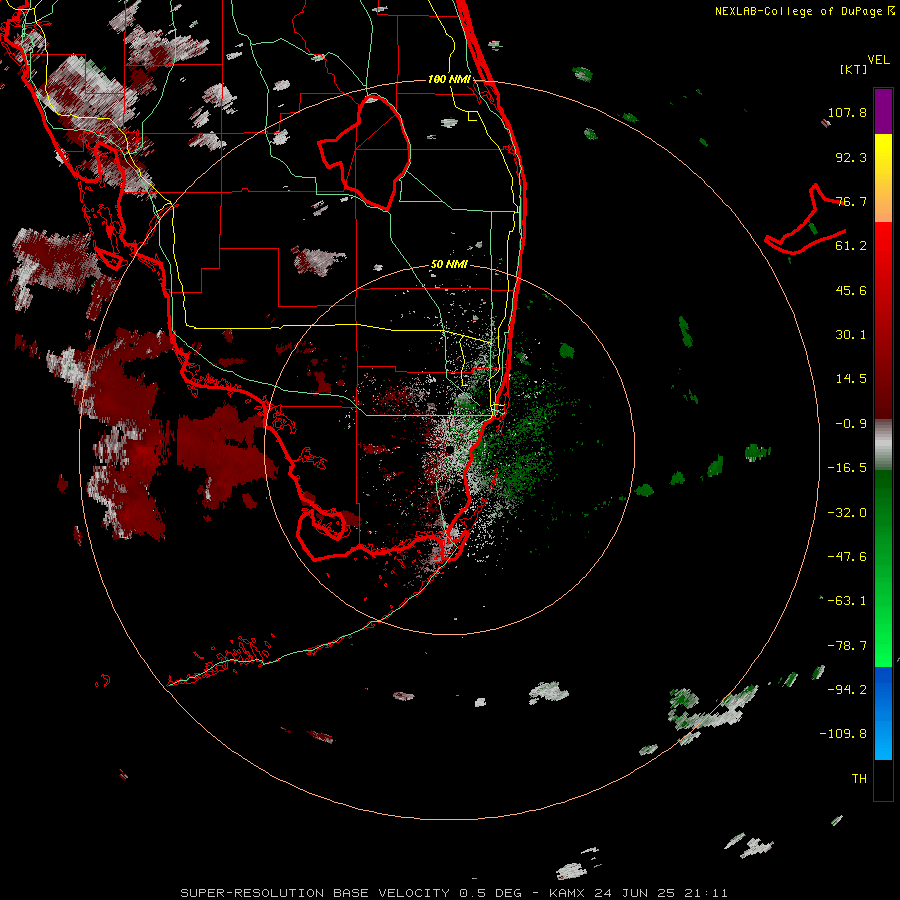Click the -94.2 value on velocity scale
Image resolution: width=900 pixels, height=900 pixels.
(847, 690)
